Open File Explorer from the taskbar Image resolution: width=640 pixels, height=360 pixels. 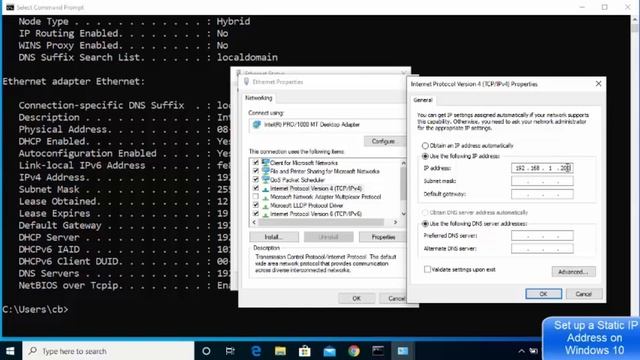[x=280, y=351]
